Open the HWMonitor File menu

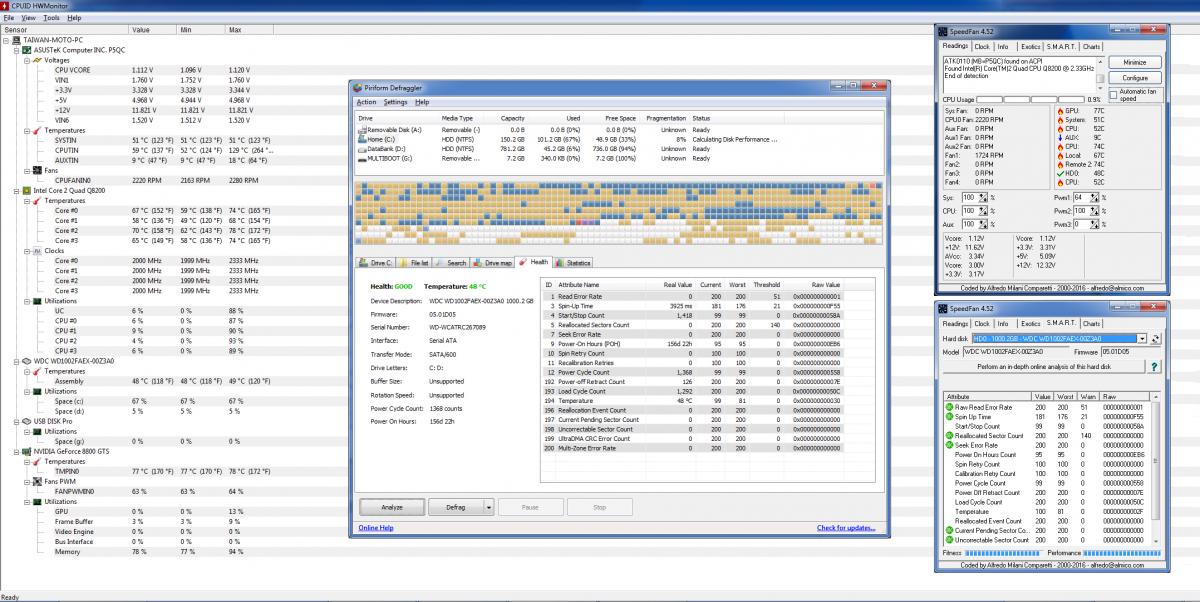pos(9,18)
